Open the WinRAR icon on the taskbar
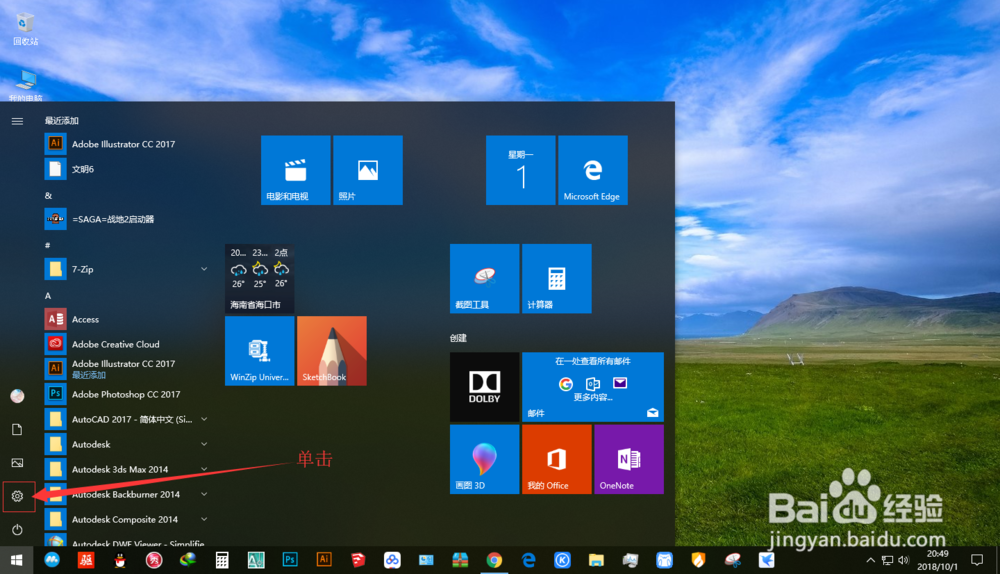 (460, 560)
